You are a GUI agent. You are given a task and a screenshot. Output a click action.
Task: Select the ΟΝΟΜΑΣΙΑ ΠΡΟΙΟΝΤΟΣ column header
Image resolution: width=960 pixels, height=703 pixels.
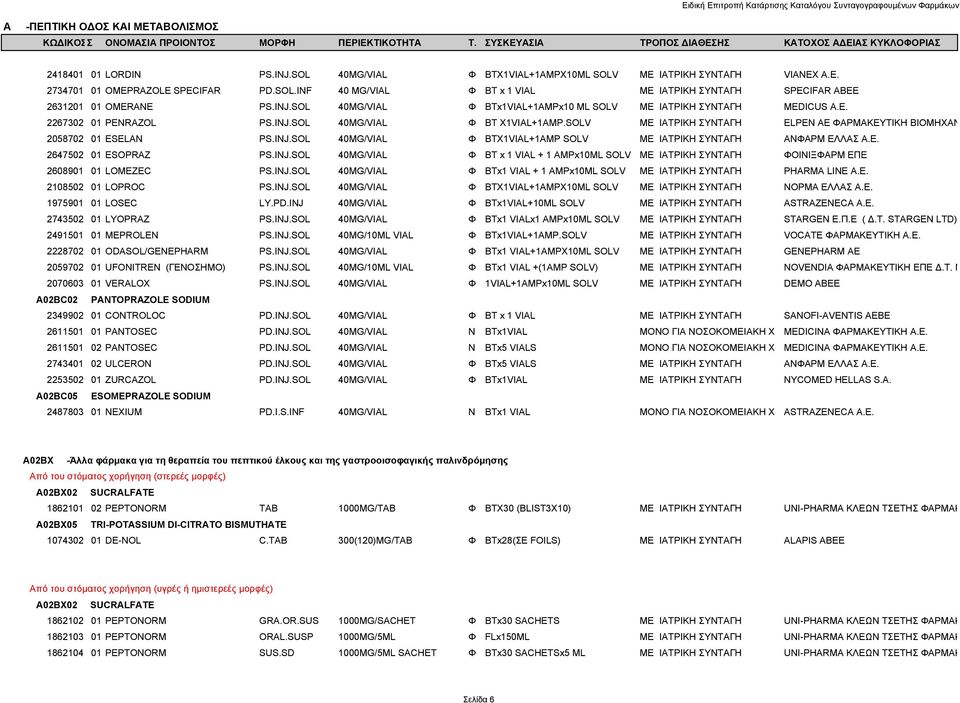tap(160, 43)
